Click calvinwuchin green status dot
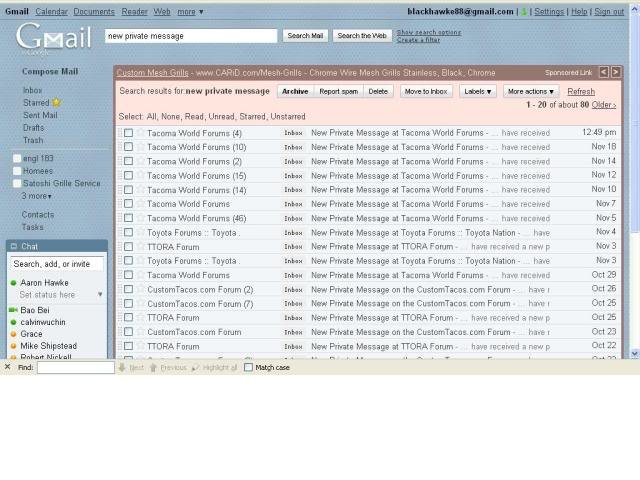640x480 pixels. coord(13,322)
